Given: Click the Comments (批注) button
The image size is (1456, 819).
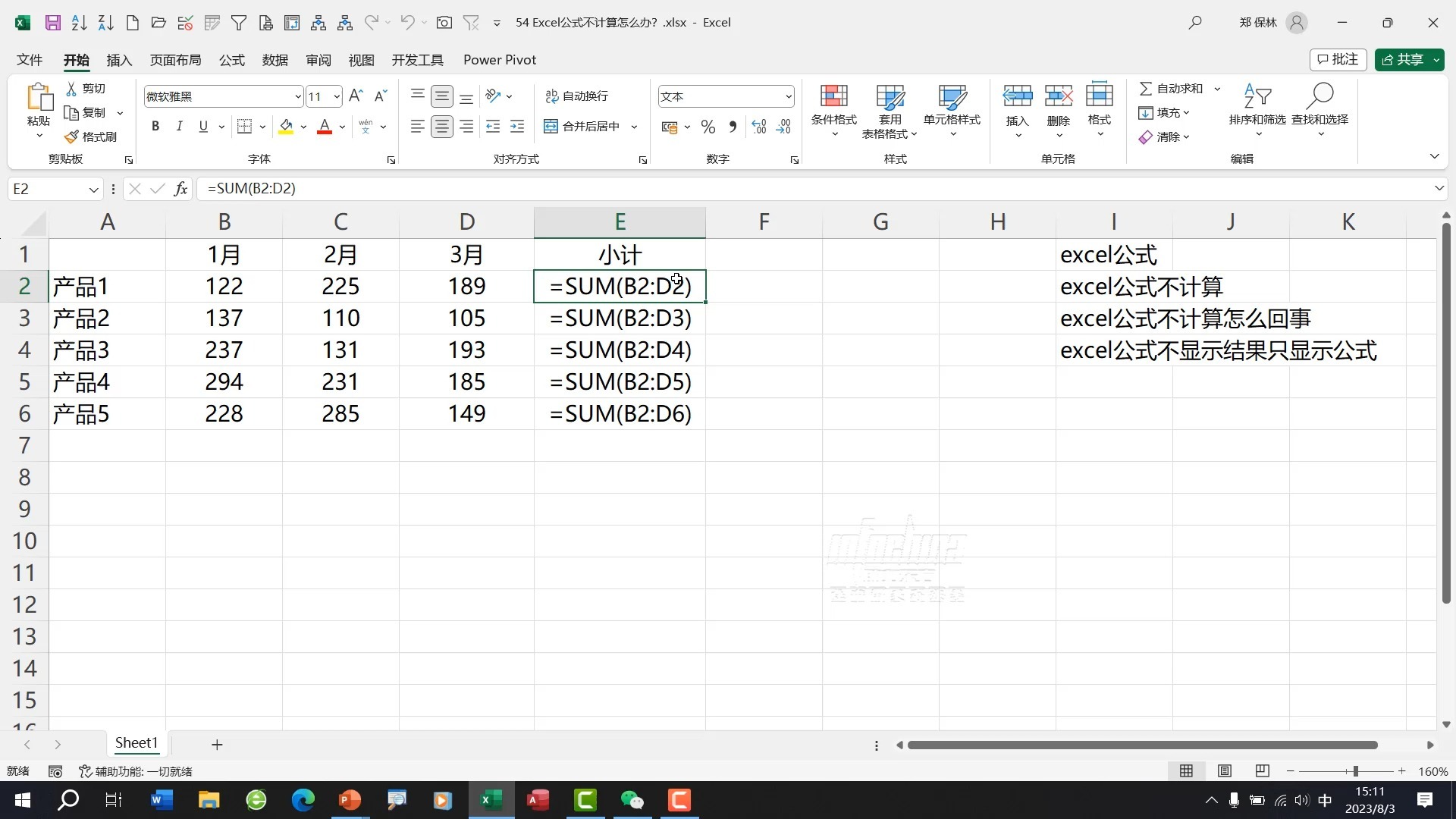Looking at the screenshot, I should point(1338,59).
